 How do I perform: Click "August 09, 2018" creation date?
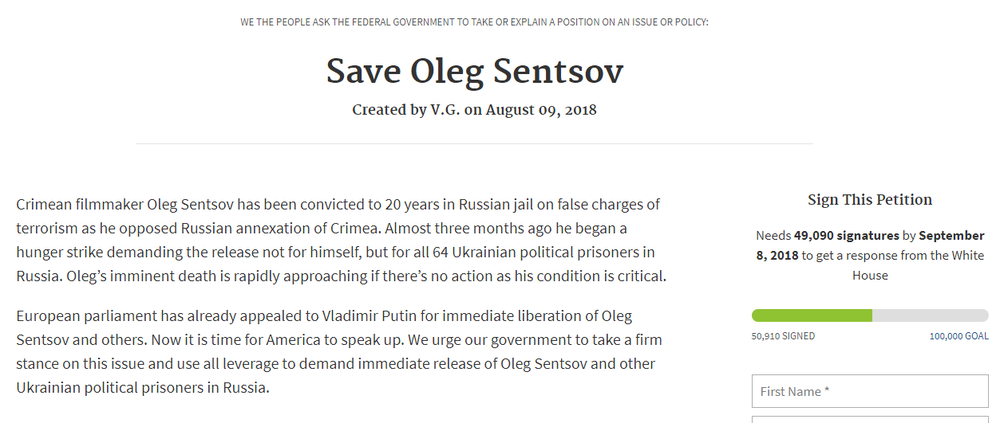pos(541,109)
